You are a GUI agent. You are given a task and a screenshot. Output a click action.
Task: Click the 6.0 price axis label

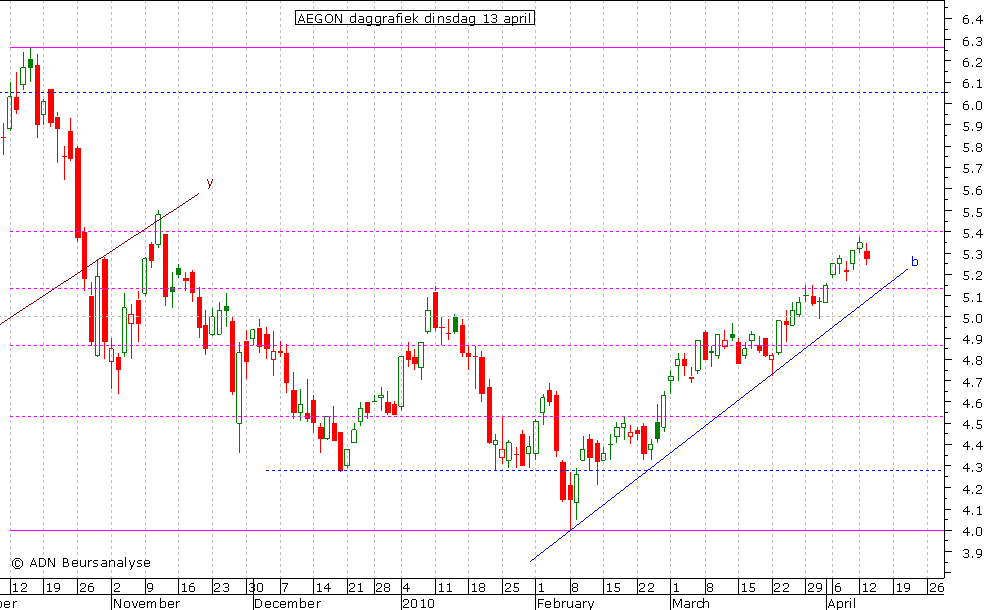[x=972, y=105]
